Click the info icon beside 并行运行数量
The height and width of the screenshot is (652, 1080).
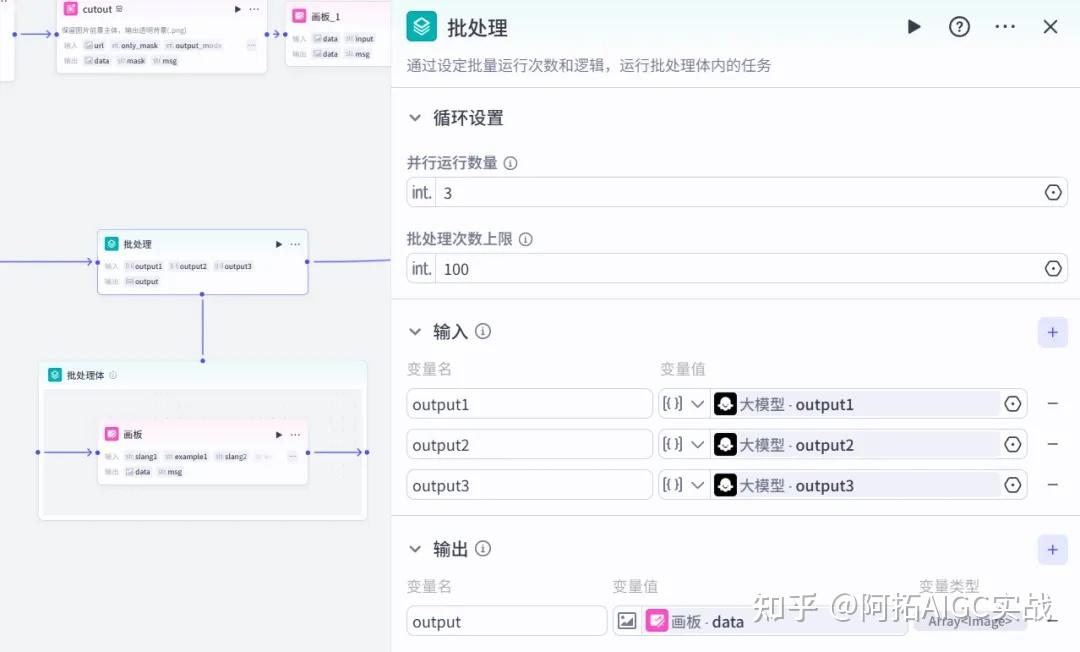coord(510,163)
